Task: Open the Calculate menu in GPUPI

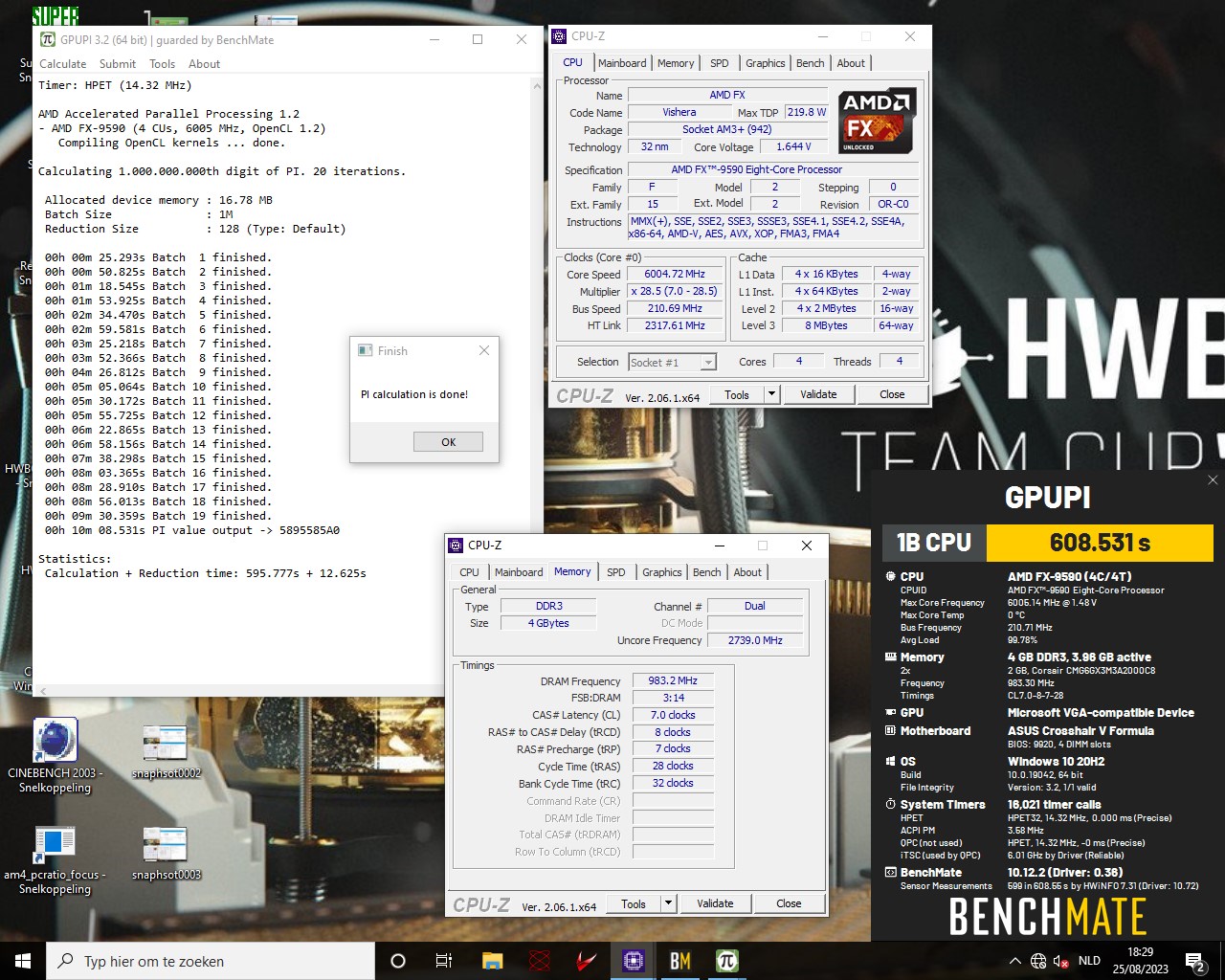Action: 62,64
